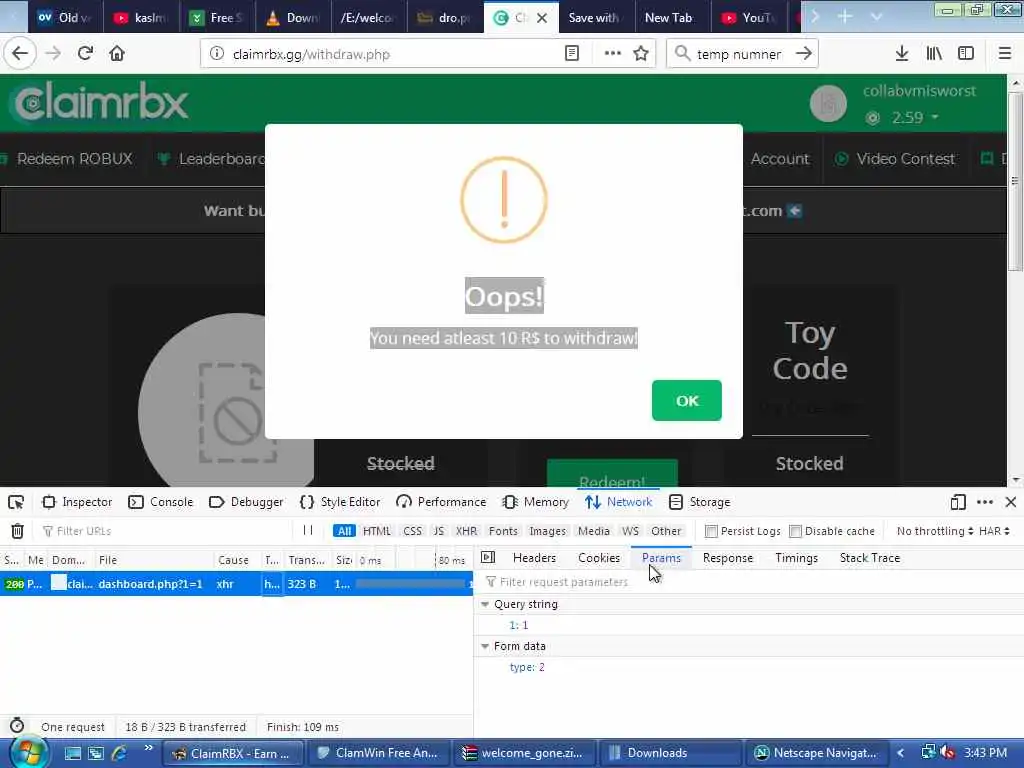Close the developer tools panel

(1011, 502)
